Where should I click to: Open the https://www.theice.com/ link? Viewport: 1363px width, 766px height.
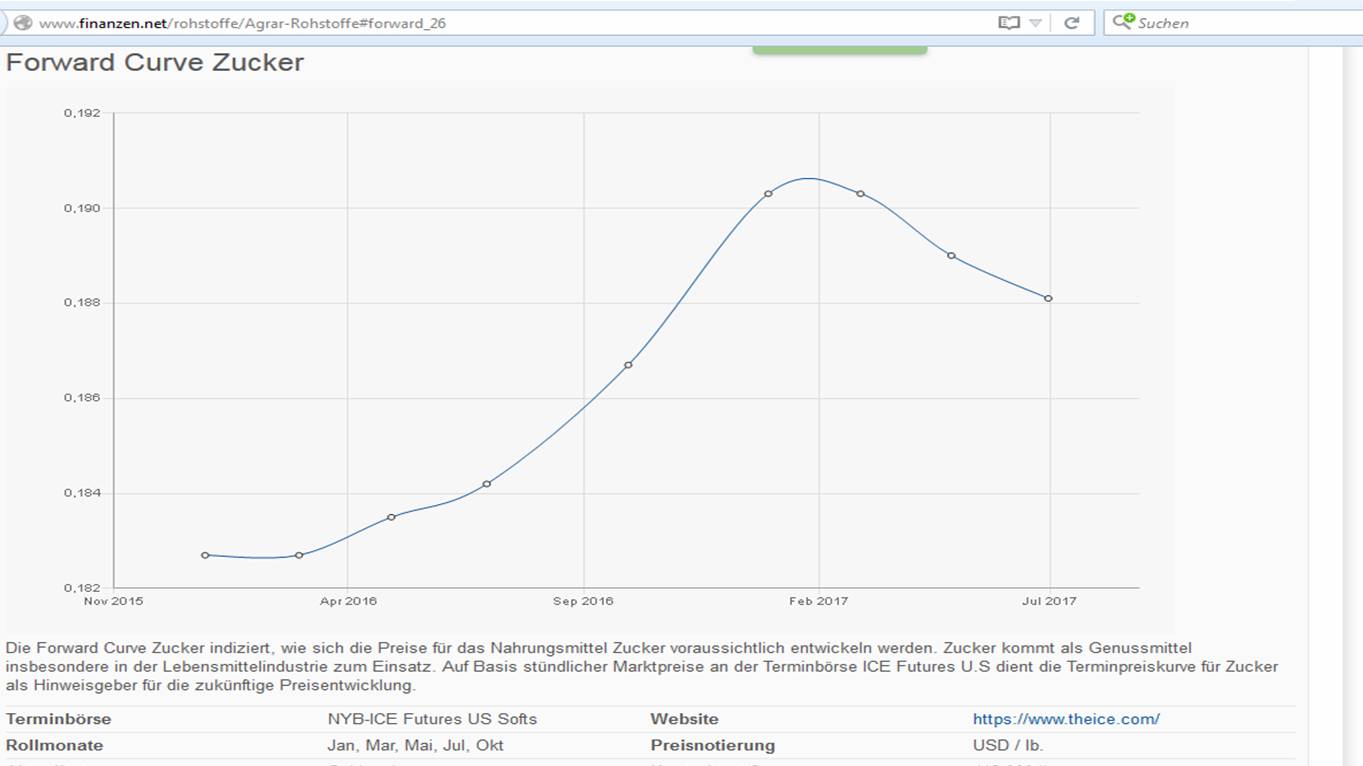[x=1066, y=719]
